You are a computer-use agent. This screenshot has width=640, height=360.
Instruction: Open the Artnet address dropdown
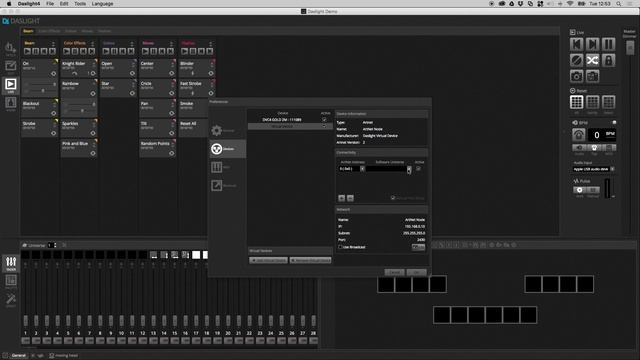click(362, 169)
